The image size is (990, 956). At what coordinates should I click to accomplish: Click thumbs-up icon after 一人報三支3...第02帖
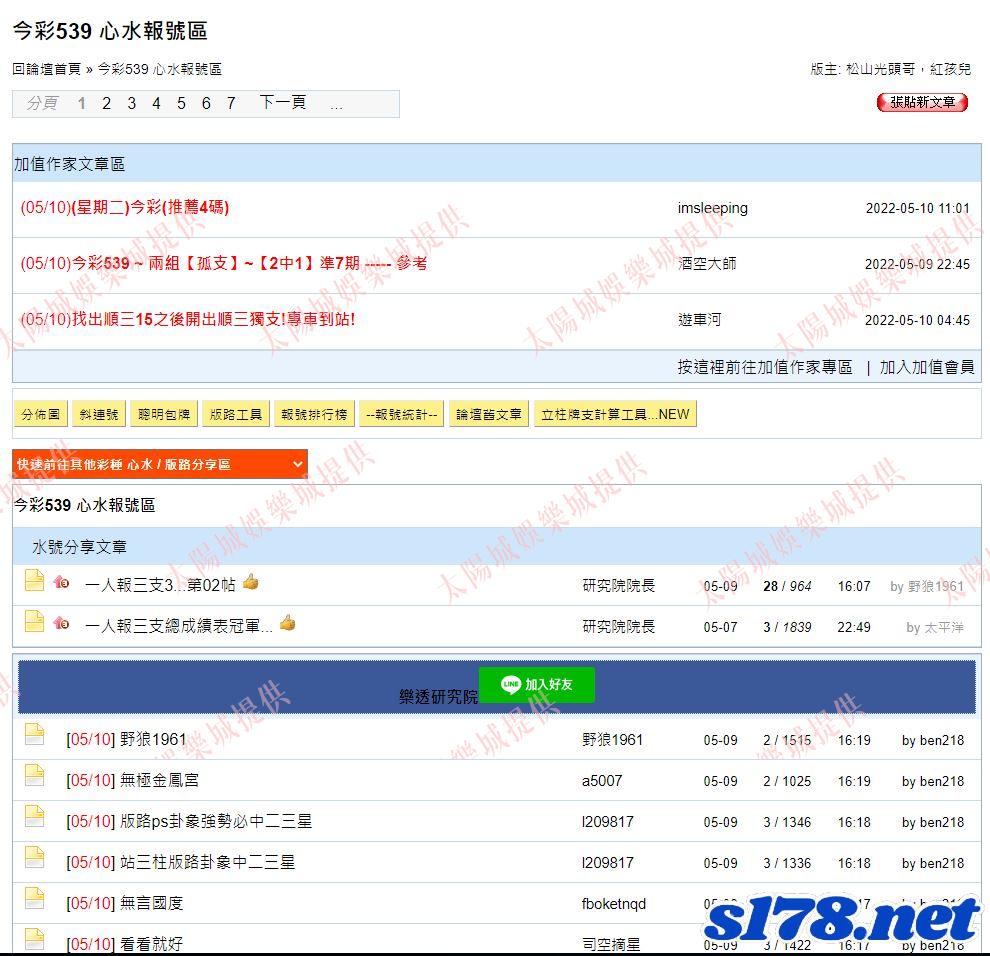point(251,582)
